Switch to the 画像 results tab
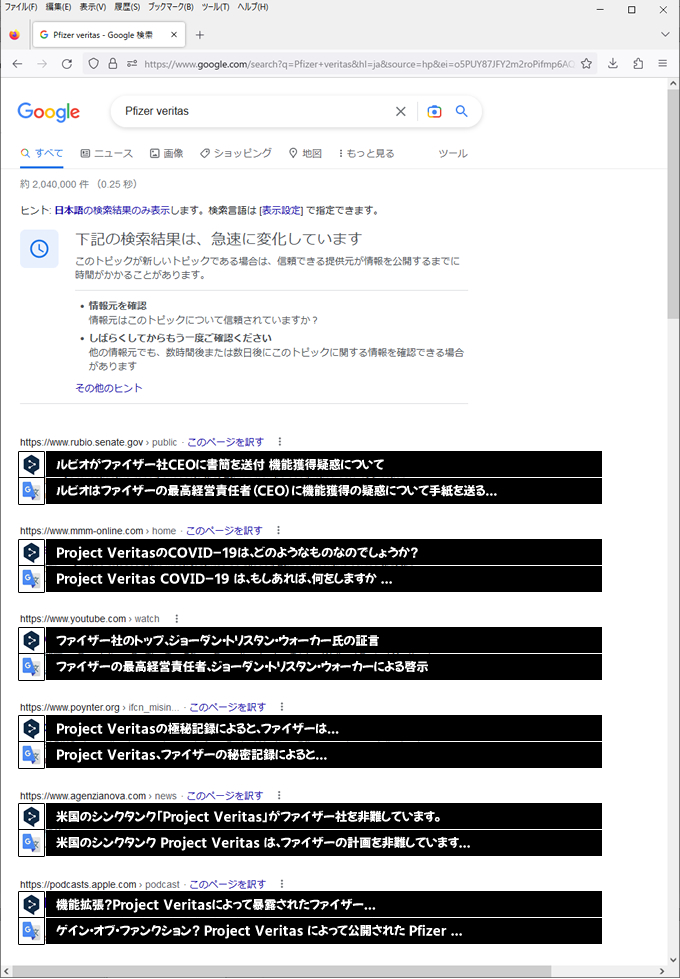This screenshot has width=680, height=979. click(166, 154)
